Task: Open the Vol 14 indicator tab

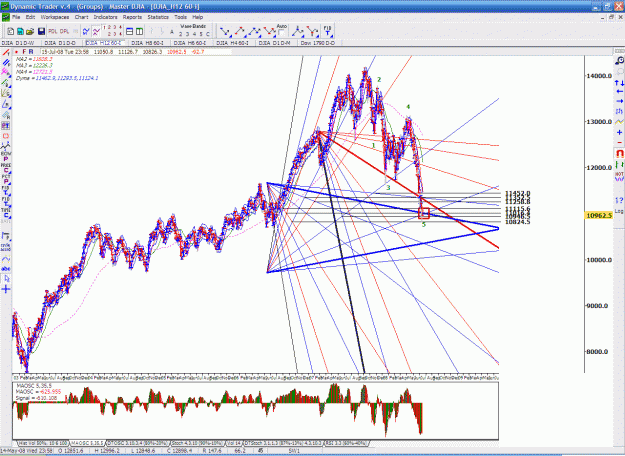Action: pos(234,443)
